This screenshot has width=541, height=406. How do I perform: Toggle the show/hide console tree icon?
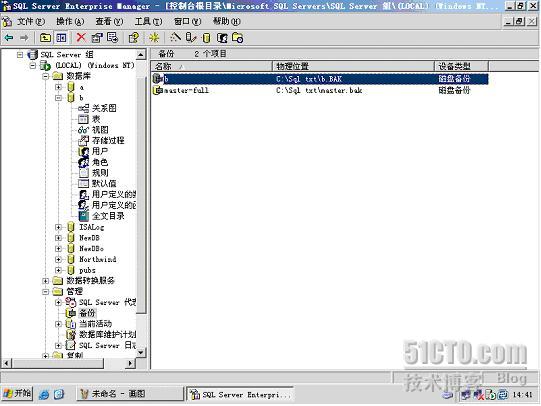(x=61, y=38)
